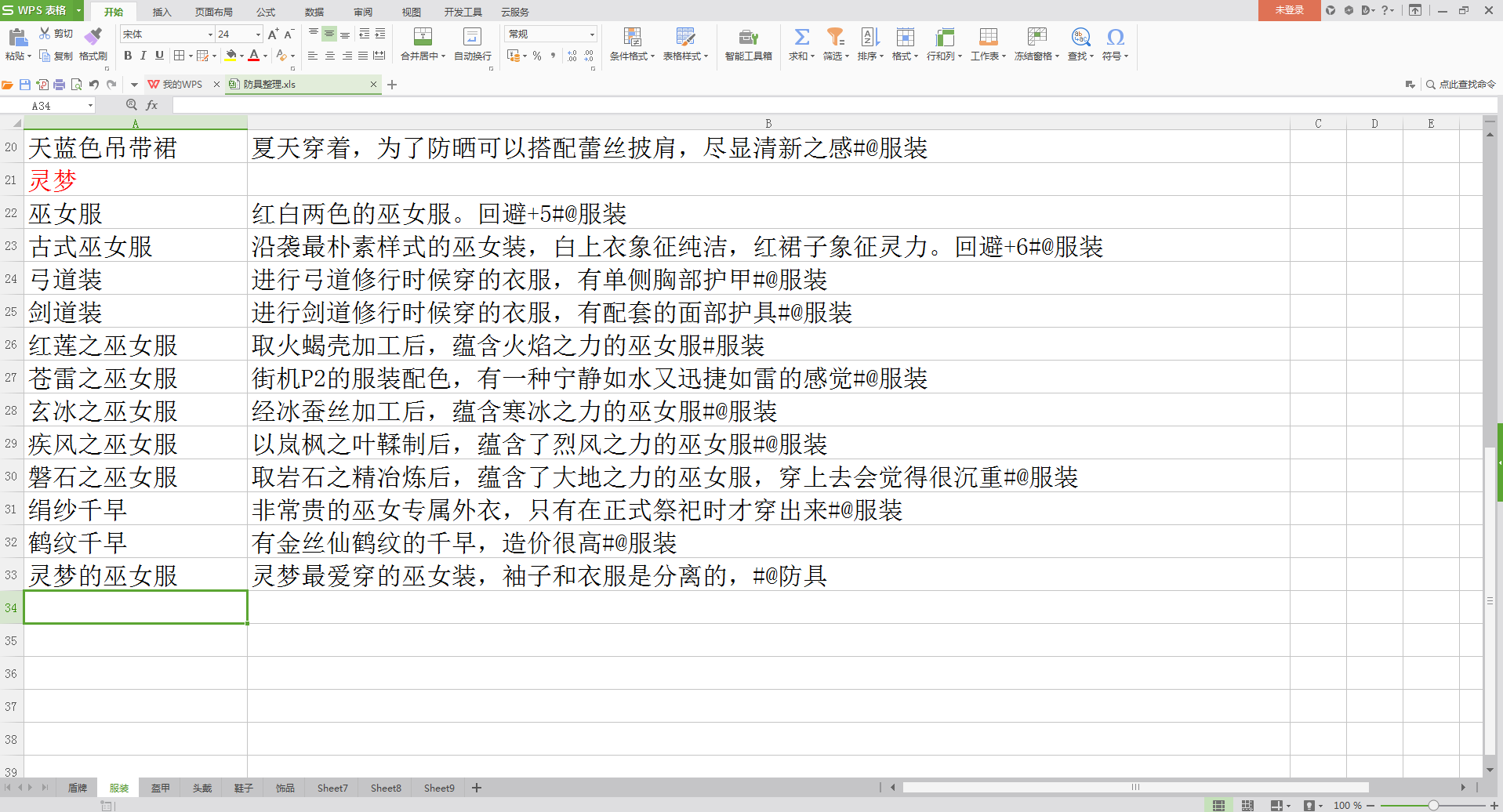Click the Save disk icon in quick toolbar
1503x812 pixels.
(x=25, y=85)
